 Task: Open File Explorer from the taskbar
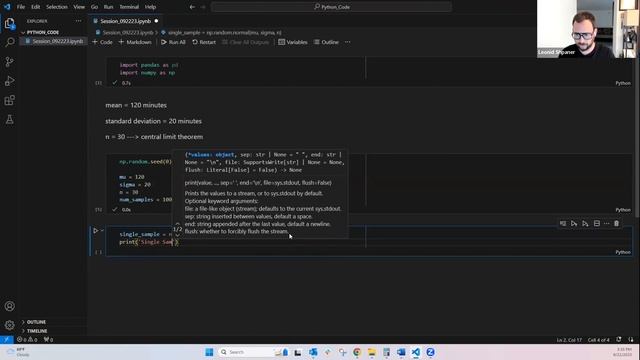(372, 352)
